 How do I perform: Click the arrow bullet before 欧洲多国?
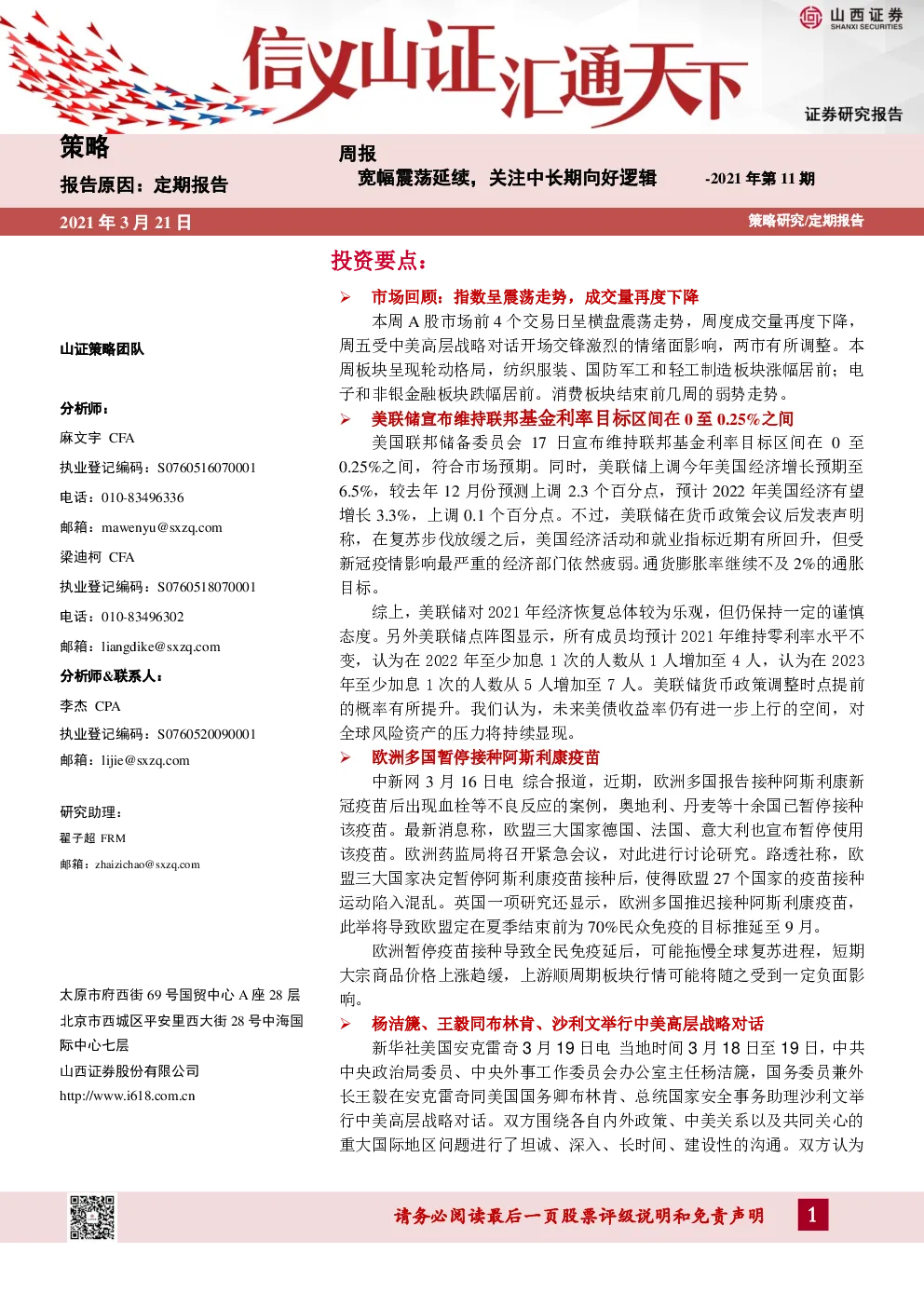(346, 757)
